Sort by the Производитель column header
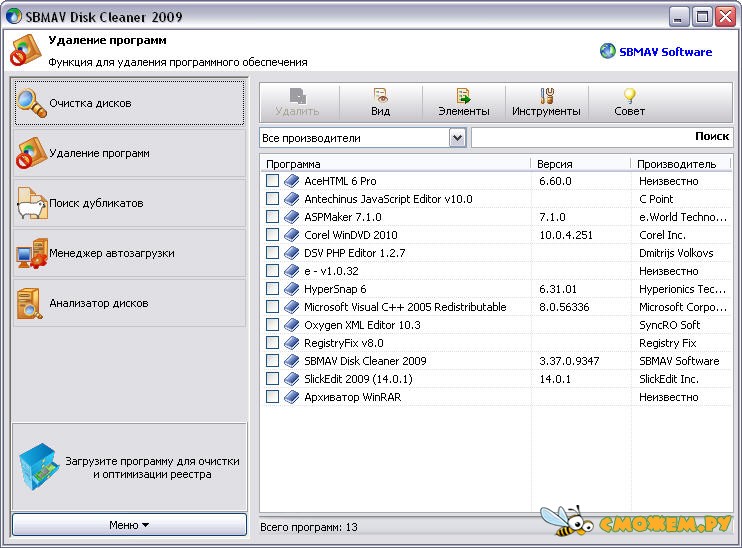Viewport: 742px width, 548px height. [680, 164]
